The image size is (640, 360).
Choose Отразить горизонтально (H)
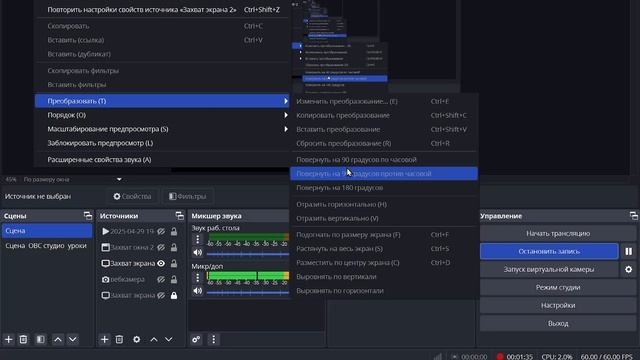pos(384,204)
